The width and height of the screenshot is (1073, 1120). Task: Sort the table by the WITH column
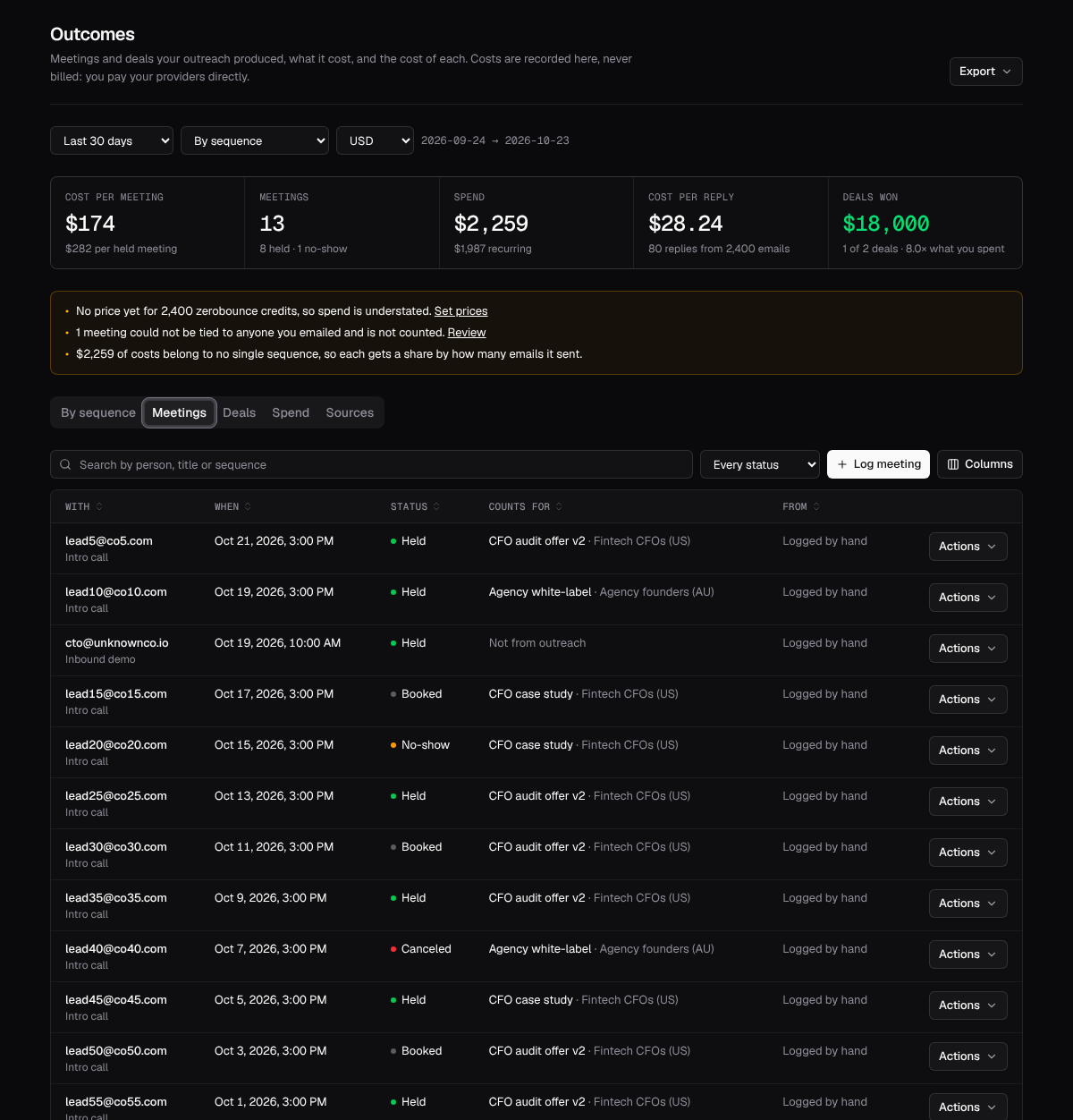coord(84,506)
